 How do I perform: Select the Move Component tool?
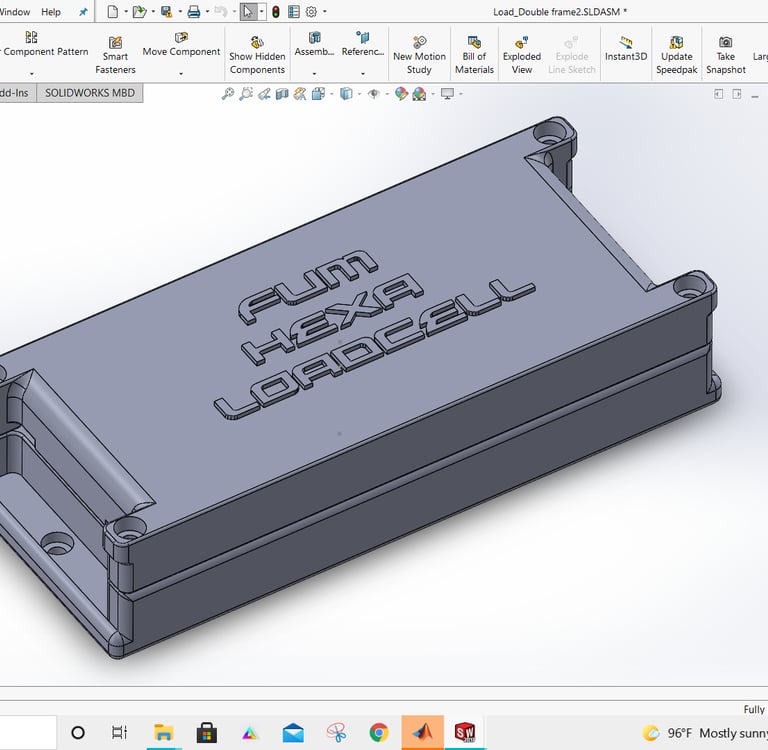181,45
